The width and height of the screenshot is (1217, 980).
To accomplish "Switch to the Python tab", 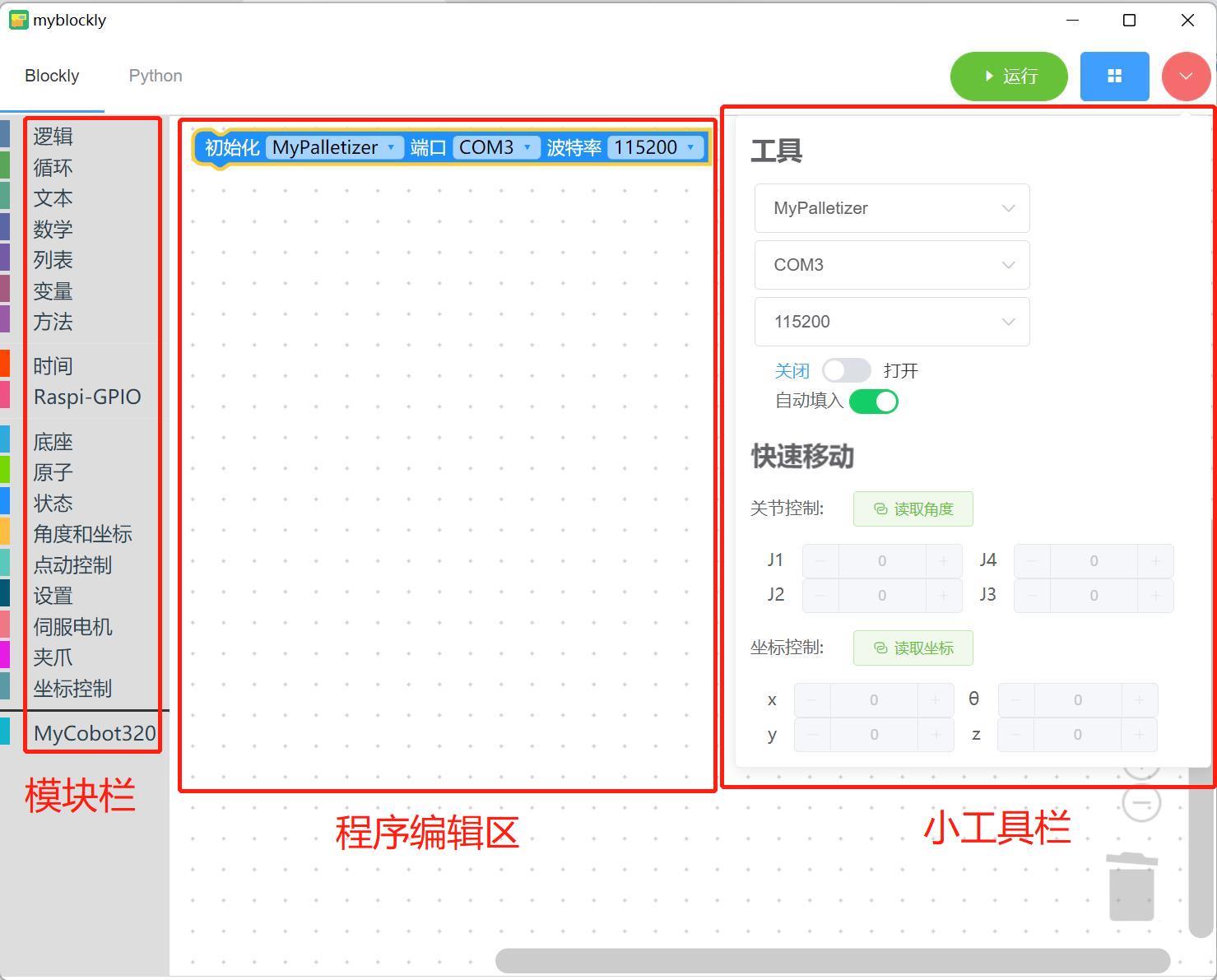I will point(155,75).
